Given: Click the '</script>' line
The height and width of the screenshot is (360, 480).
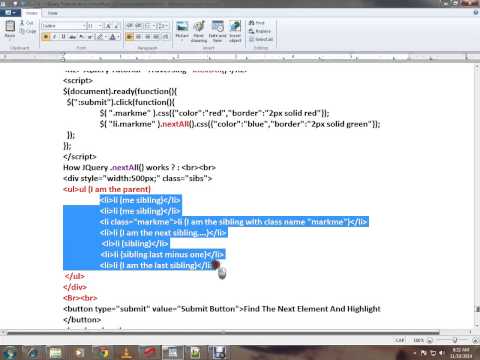Looking at the screenshot, I should 80,156.
